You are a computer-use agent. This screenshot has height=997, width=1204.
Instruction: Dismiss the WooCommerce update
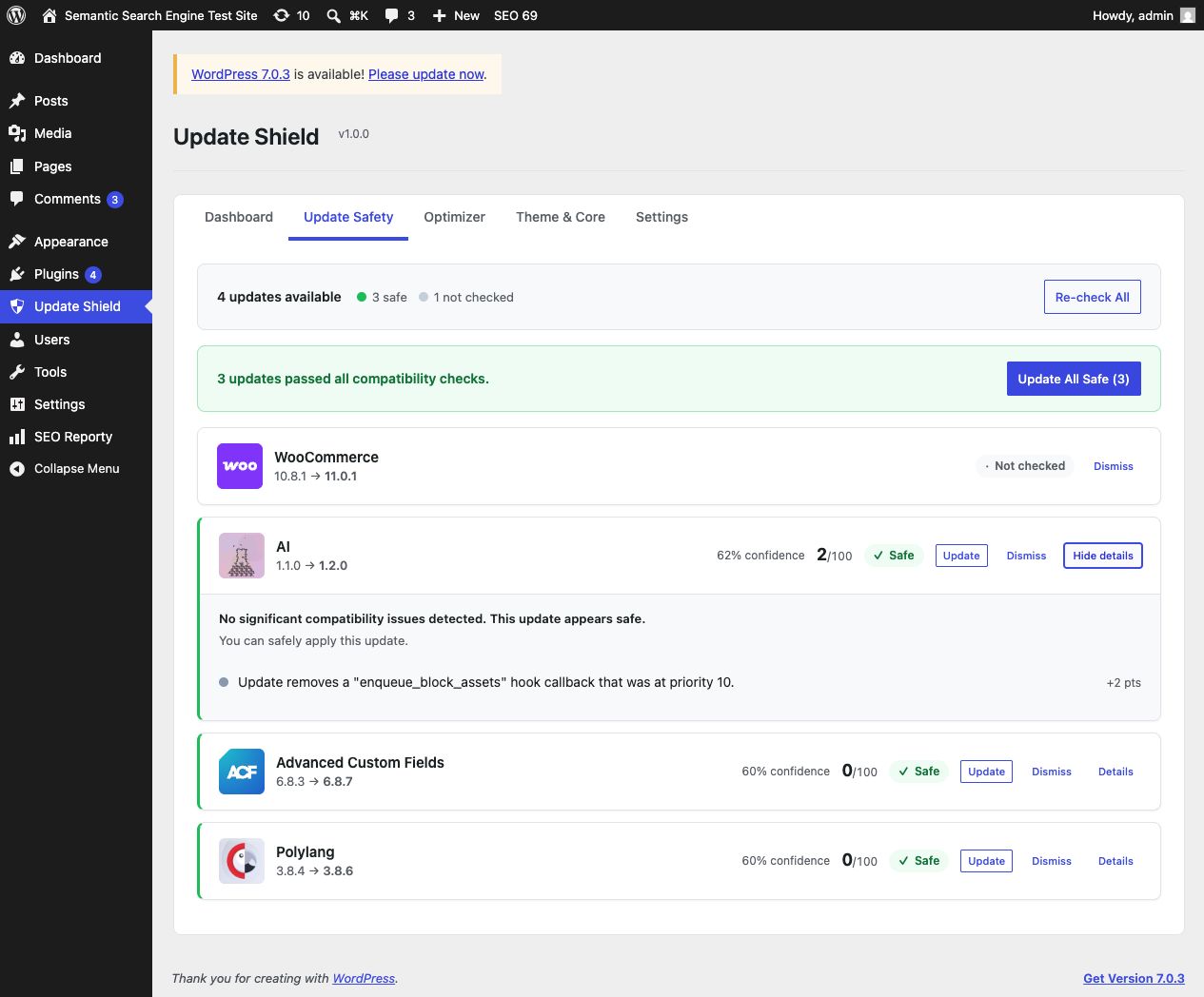click(1114, 466)
